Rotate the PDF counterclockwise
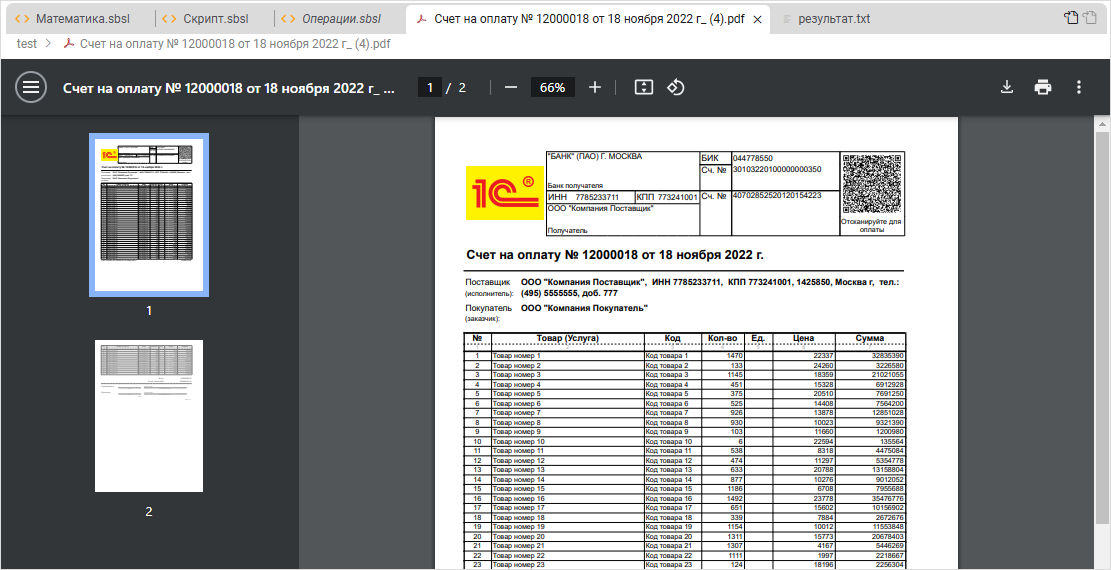The width and height of the screenshot is (1111, 570). [x=675, y=87]
